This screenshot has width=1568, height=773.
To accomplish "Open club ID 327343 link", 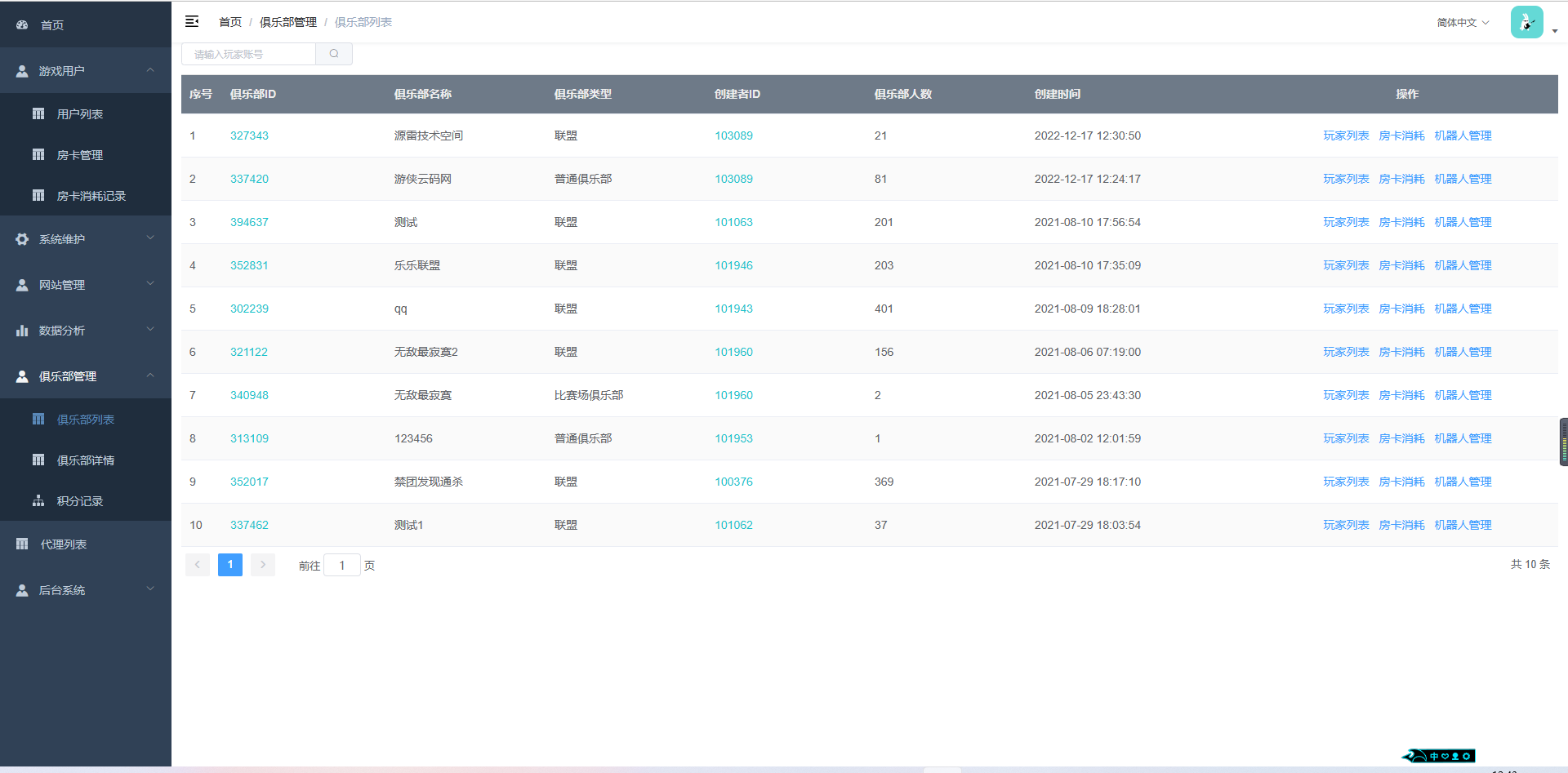I will click(x=249, y=135).
